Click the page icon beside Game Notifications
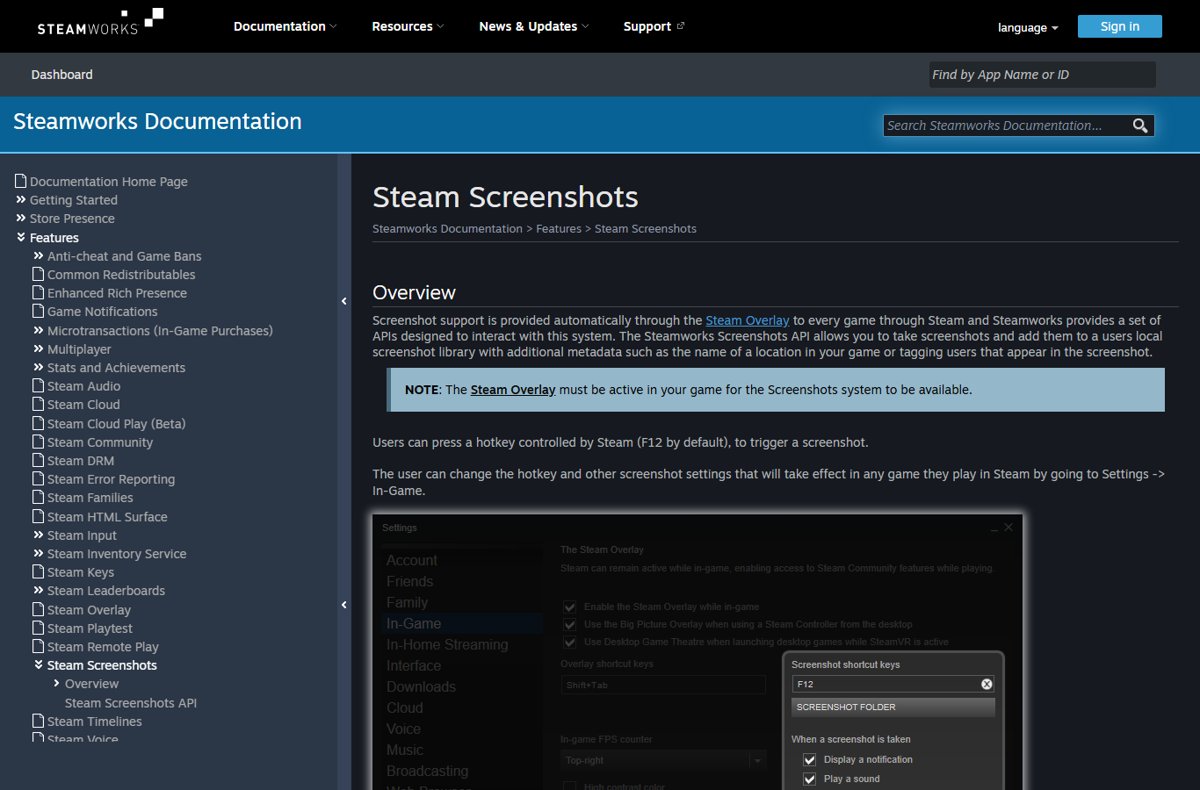1200x790 pixels. (x=38, y=311)
